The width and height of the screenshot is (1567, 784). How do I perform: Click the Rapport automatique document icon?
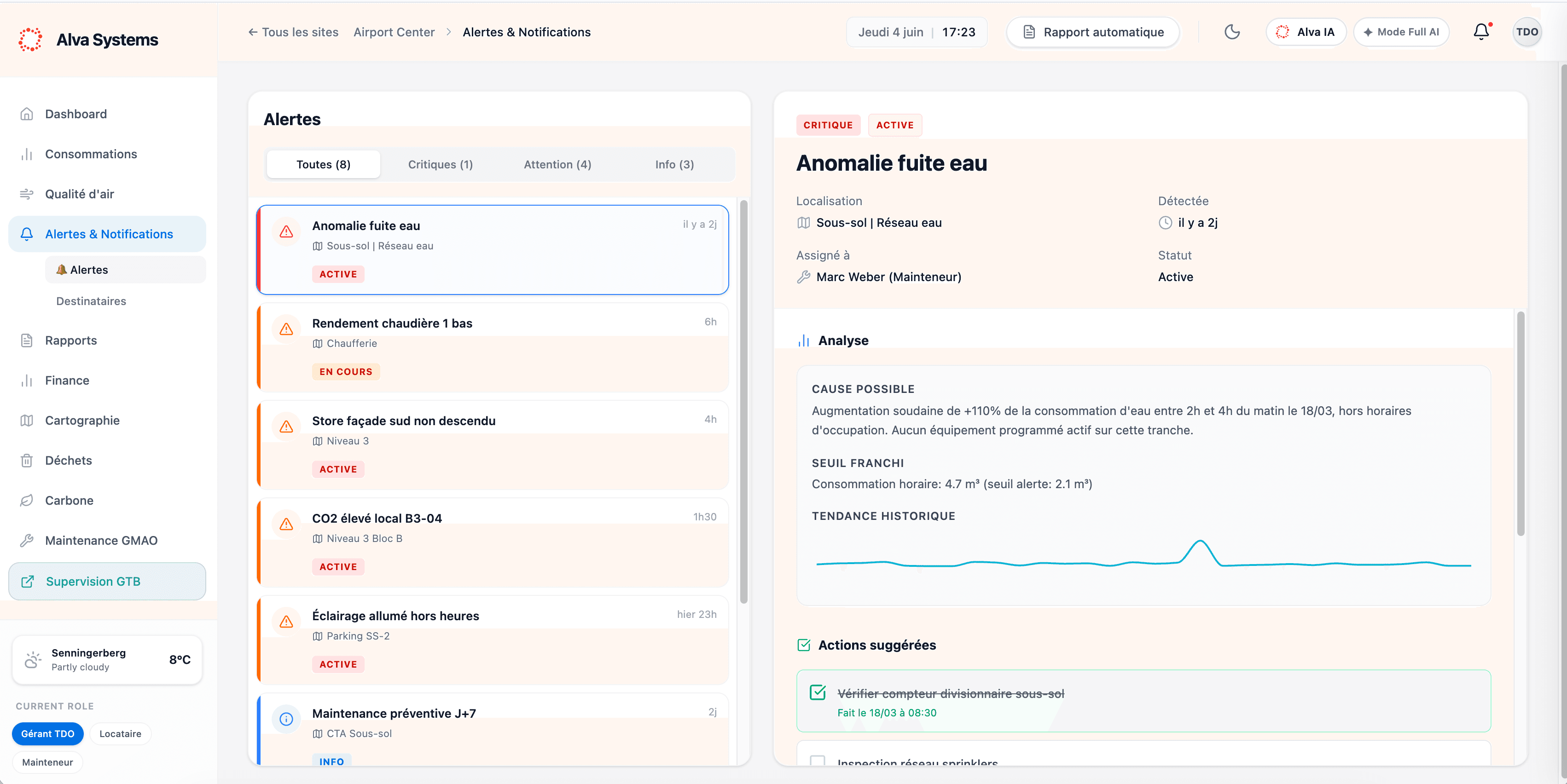[x=1029, y=32]
